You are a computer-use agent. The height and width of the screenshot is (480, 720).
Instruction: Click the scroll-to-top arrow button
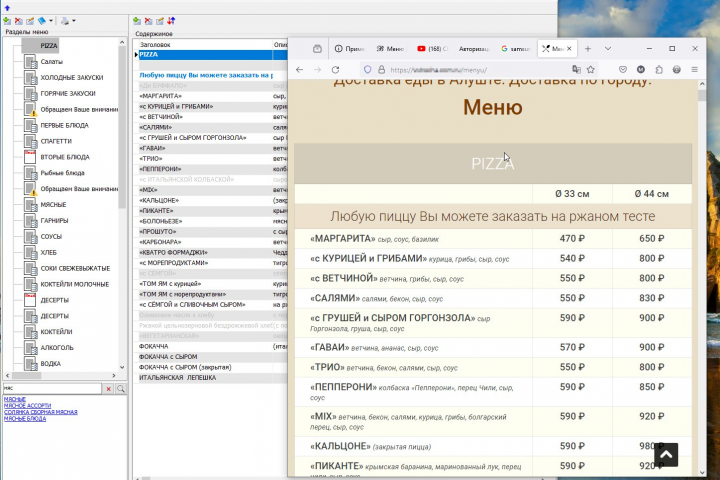click(666, 455)
